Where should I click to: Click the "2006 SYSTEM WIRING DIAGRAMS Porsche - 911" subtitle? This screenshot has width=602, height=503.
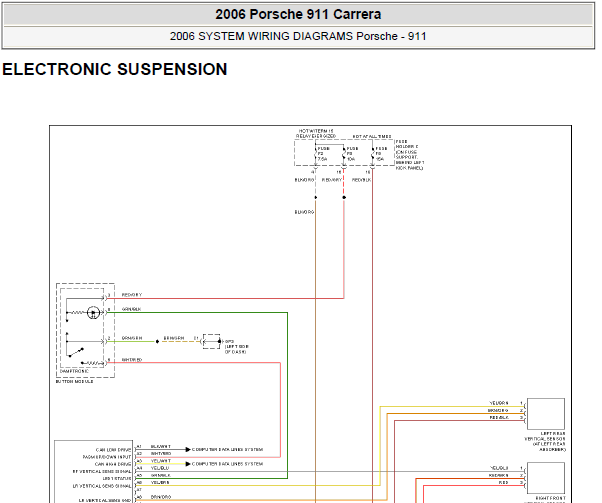[x=298, y=36]
